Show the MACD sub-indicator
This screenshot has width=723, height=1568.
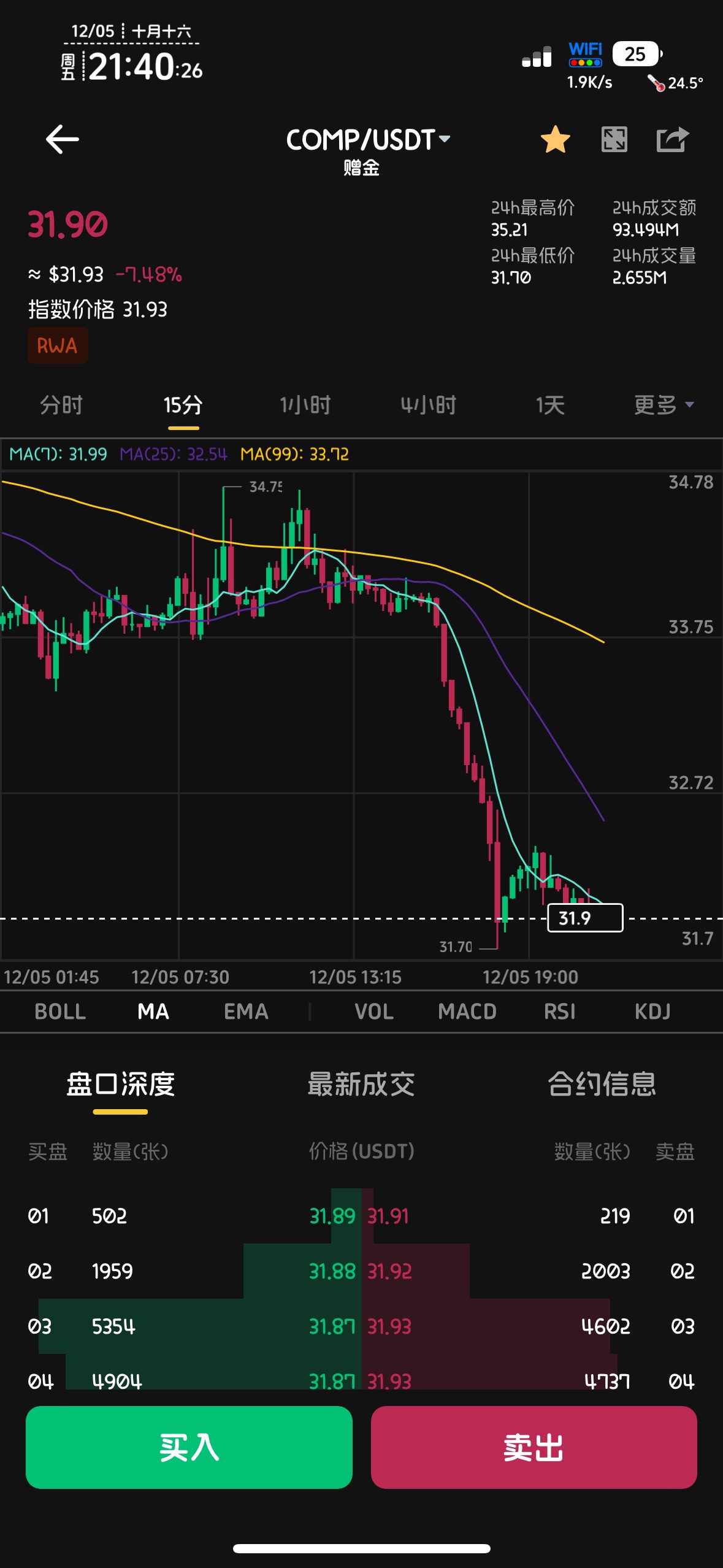coord(467,1012)
